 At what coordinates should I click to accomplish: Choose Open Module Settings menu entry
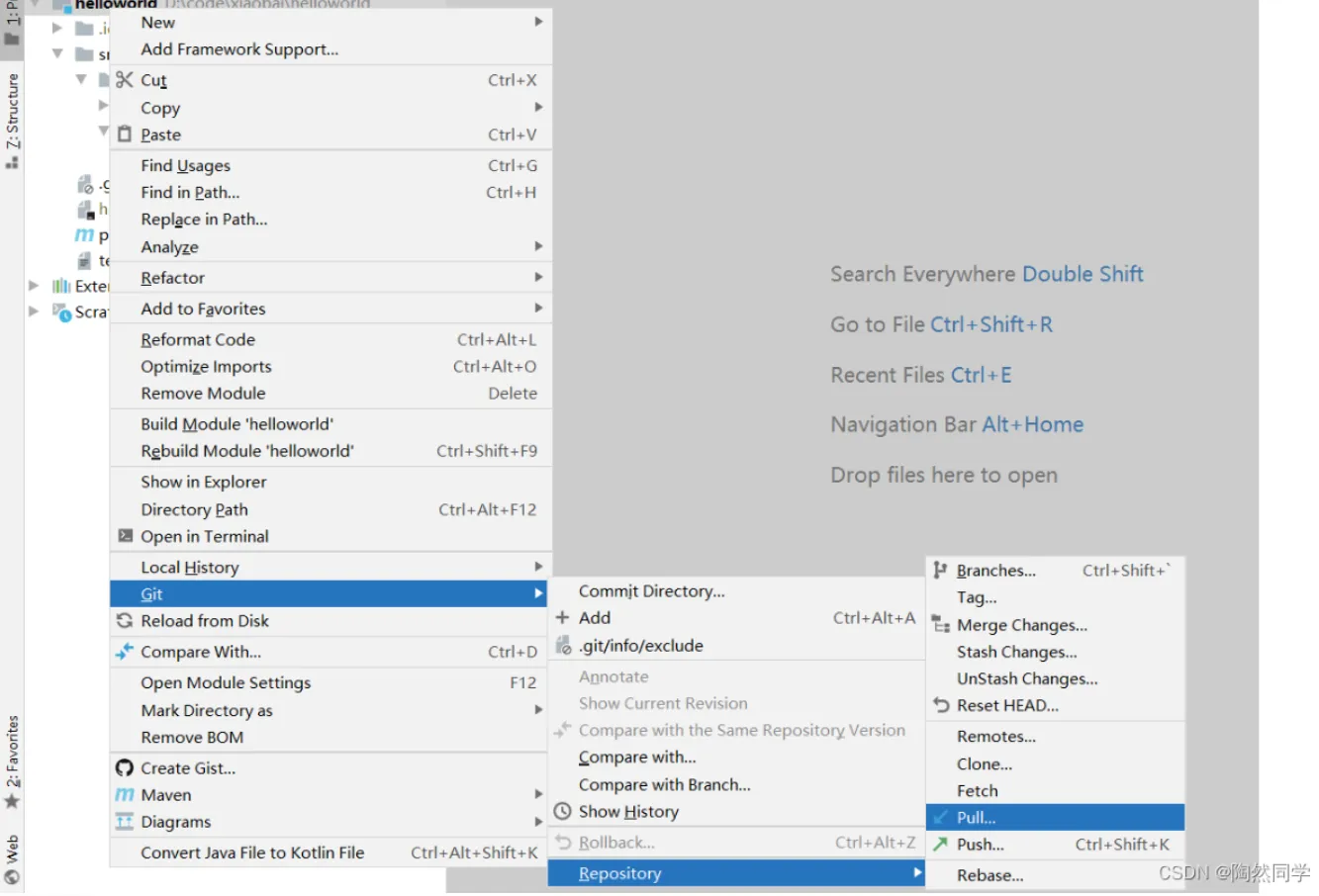tap(330, 683)
